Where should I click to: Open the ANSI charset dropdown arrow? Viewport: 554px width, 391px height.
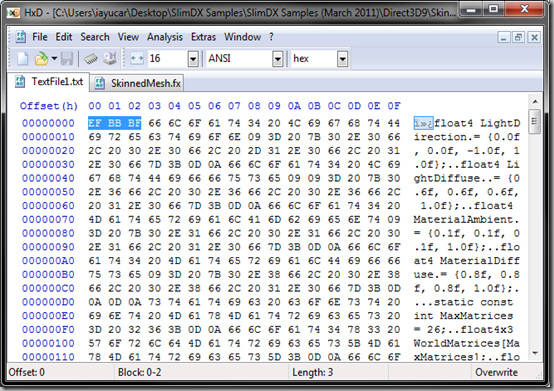coord(278,59)
